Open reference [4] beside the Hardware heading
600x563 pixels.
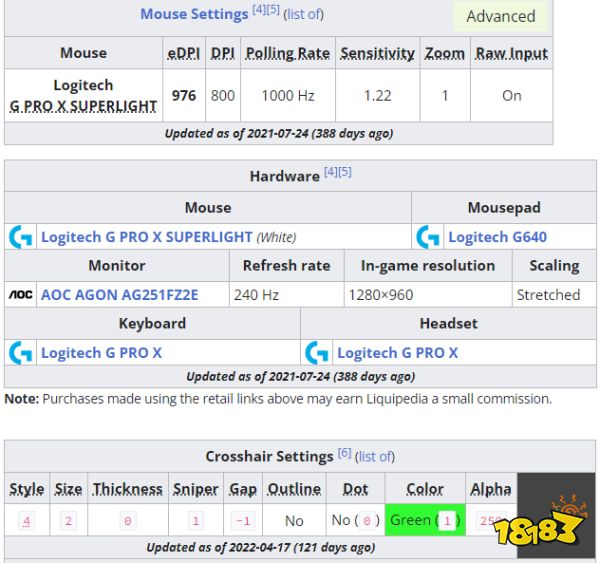point(331,172)
